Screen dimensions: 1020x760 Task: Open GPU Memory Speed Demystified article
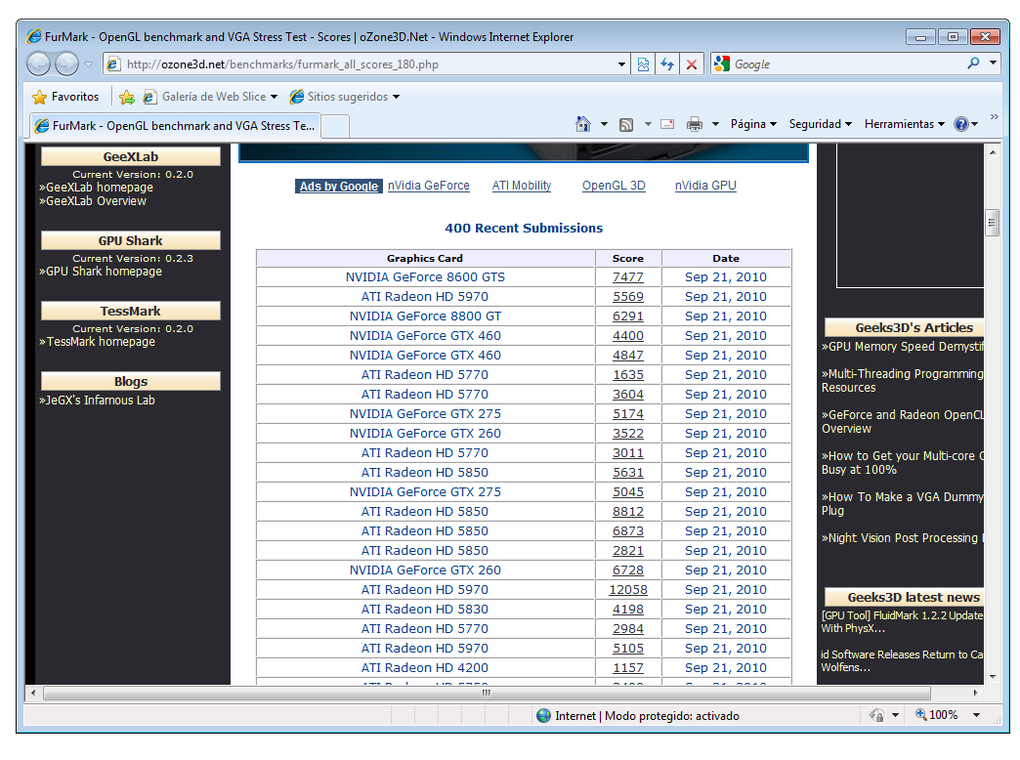(903, 347)
